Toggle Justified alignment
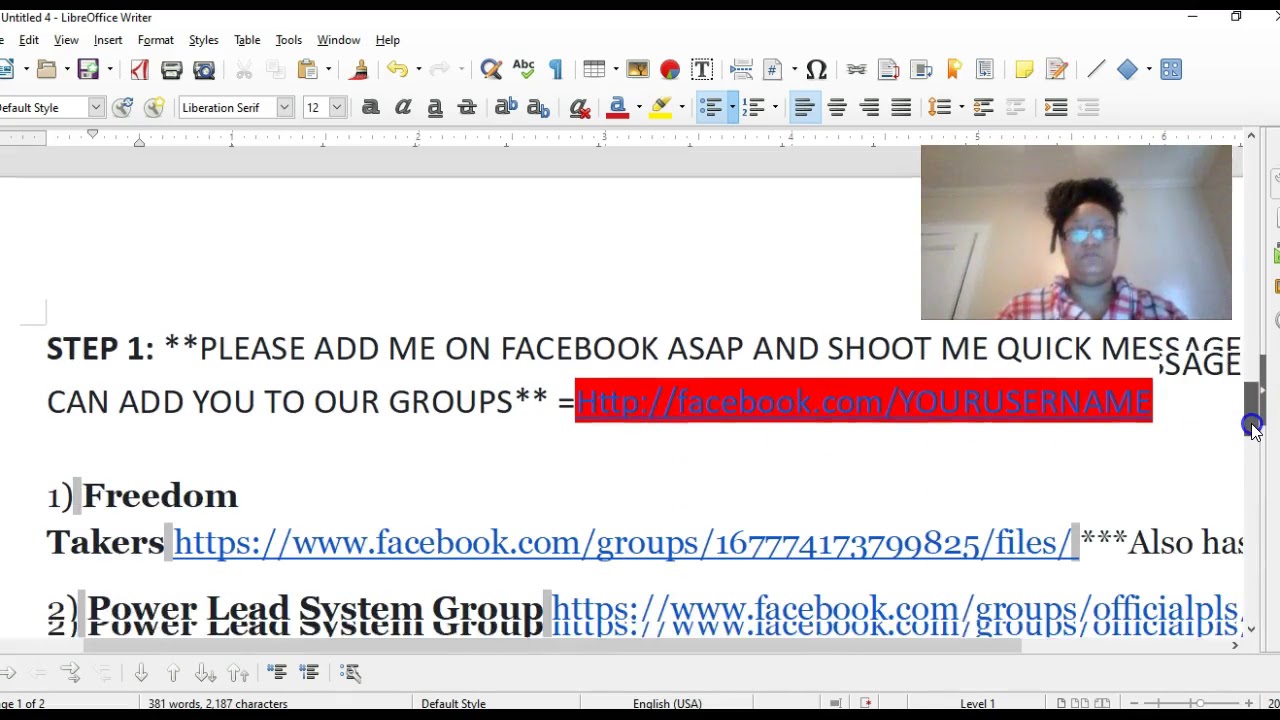 901,107
